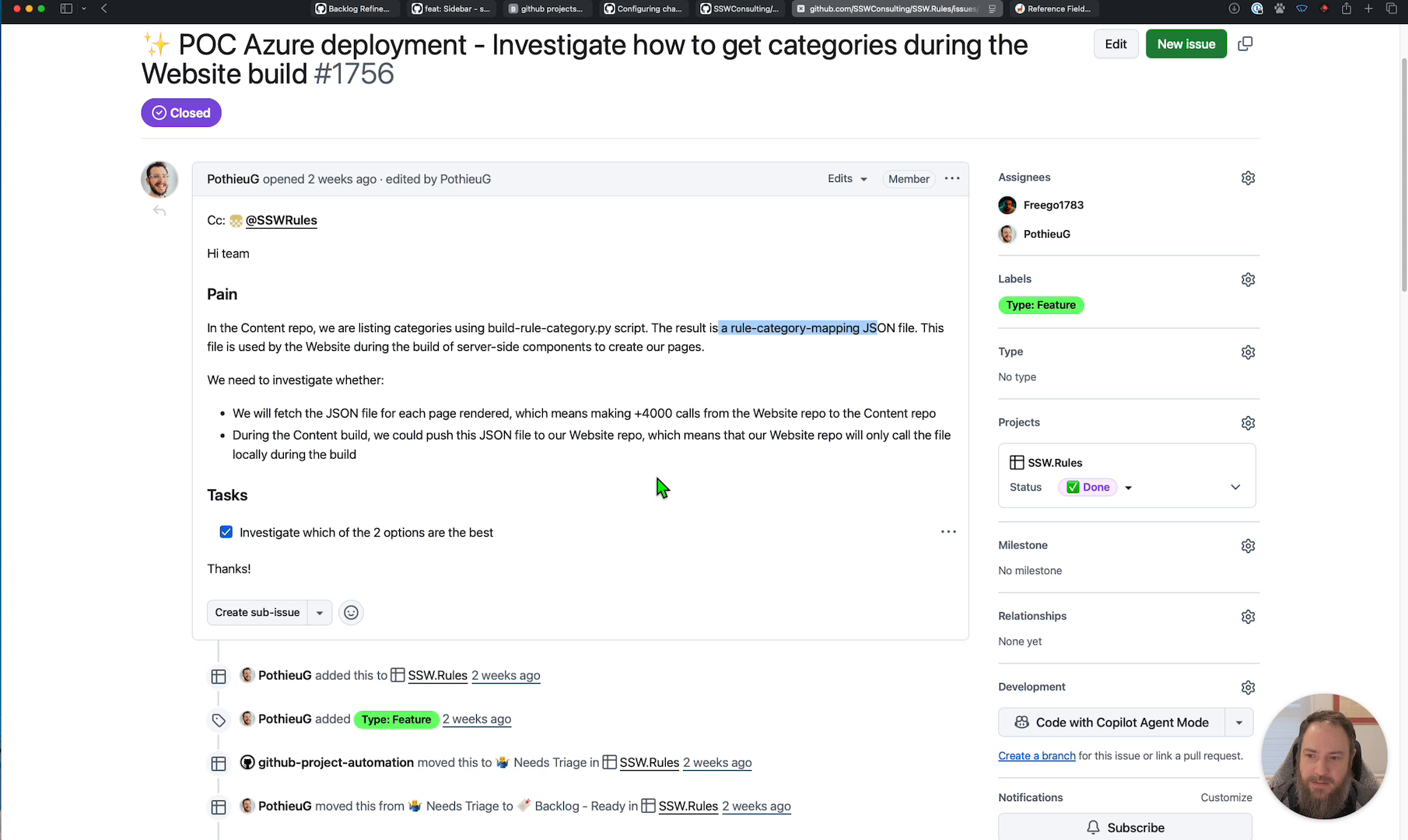
Task: Open Relationships settings gear
Action: coord(1248,617)
